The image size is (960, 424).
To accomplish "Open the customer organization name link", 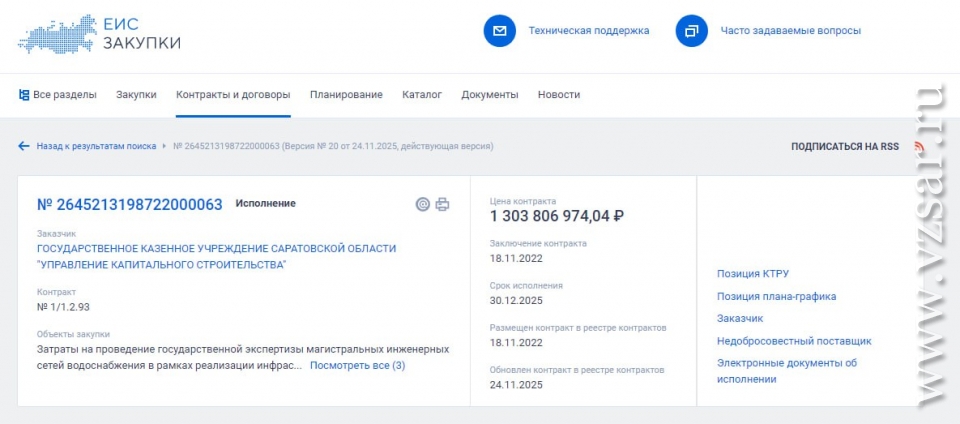I will click(x=216, y=256).
